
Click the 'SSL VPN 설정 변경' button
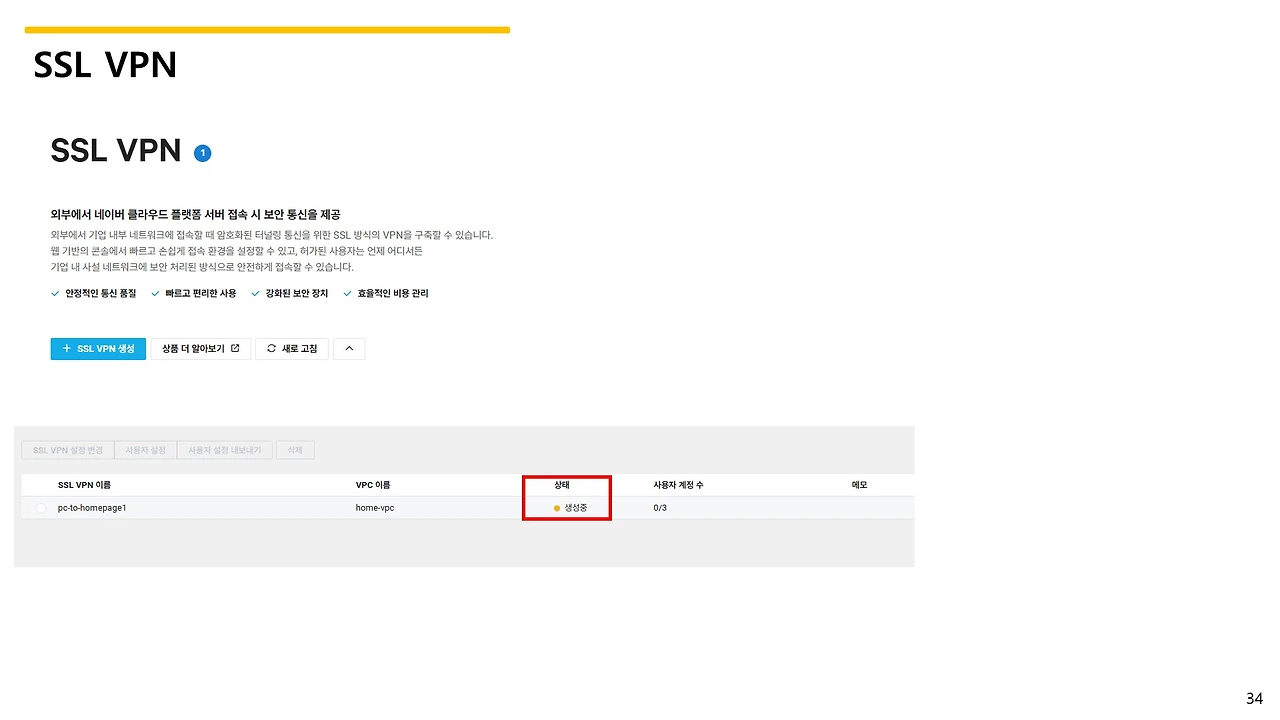68,451
